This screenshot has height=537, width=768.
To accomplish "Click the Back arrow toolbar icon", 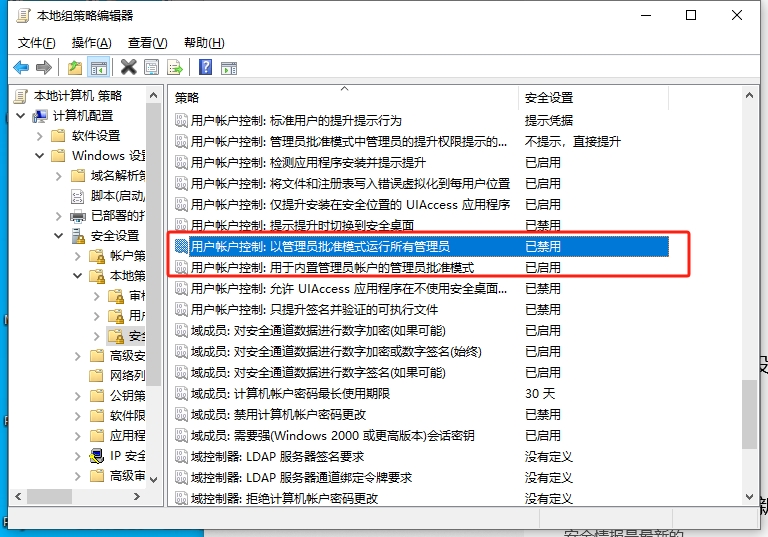I will (21, 67).
